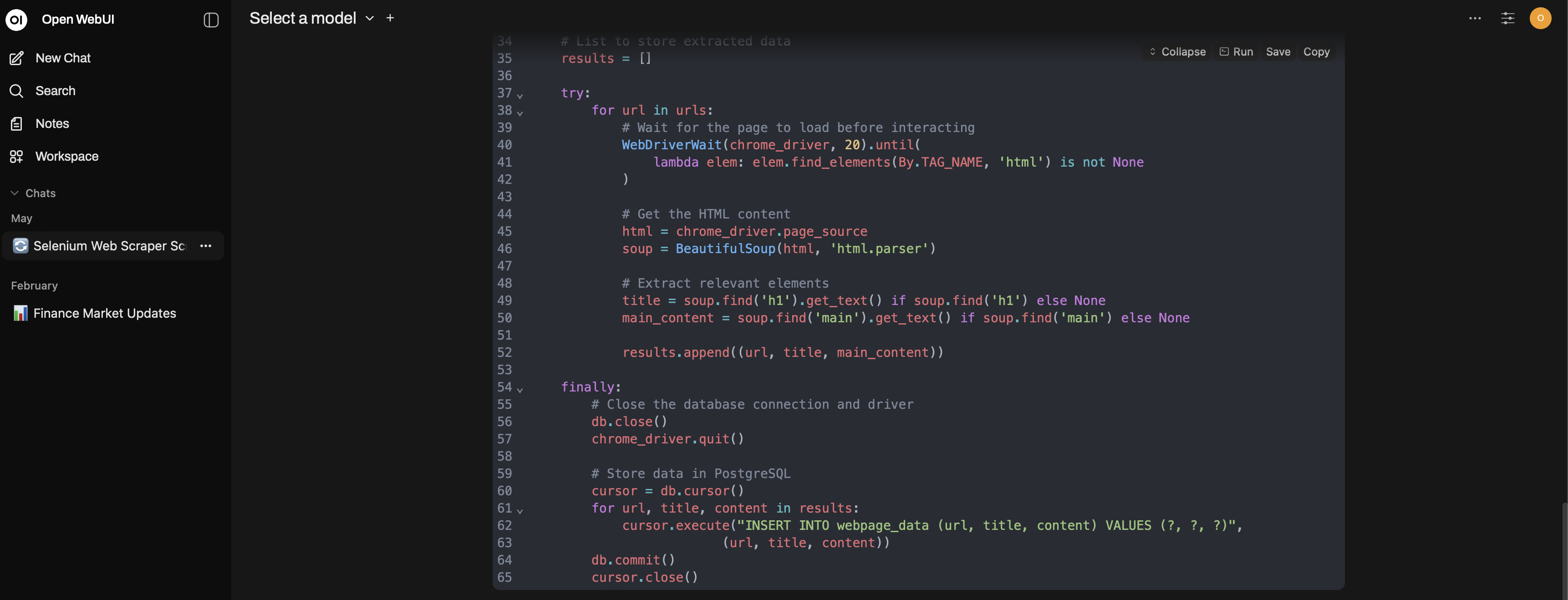Screen dimensions: 1568x600
Task: Run the Python code snippet
Action: coord(1236,52)
